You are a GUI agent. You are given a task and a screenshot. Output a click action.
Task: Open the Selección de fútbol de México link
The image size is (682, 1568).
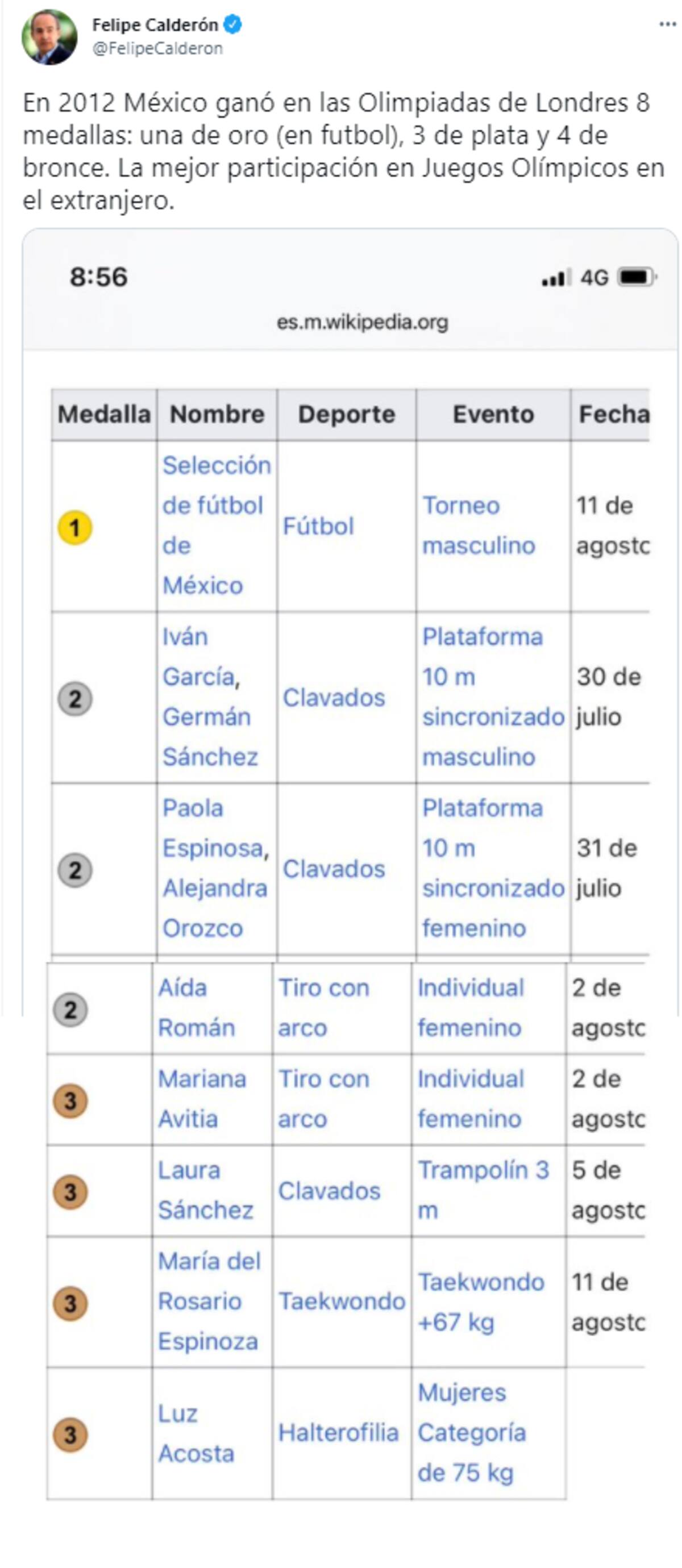click(x=216, y=526)
